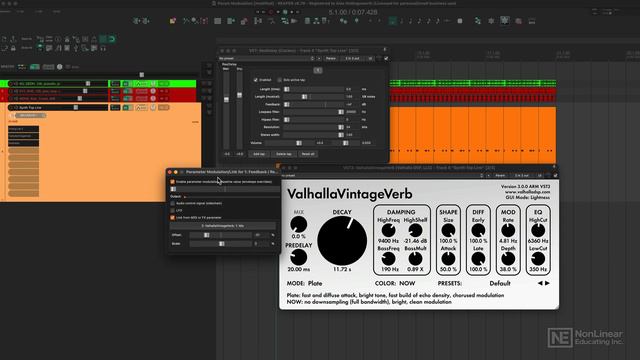Screen dimensions: 640x360
Task: Click Add tap button in ReaDelay
Action: [259, 154]
